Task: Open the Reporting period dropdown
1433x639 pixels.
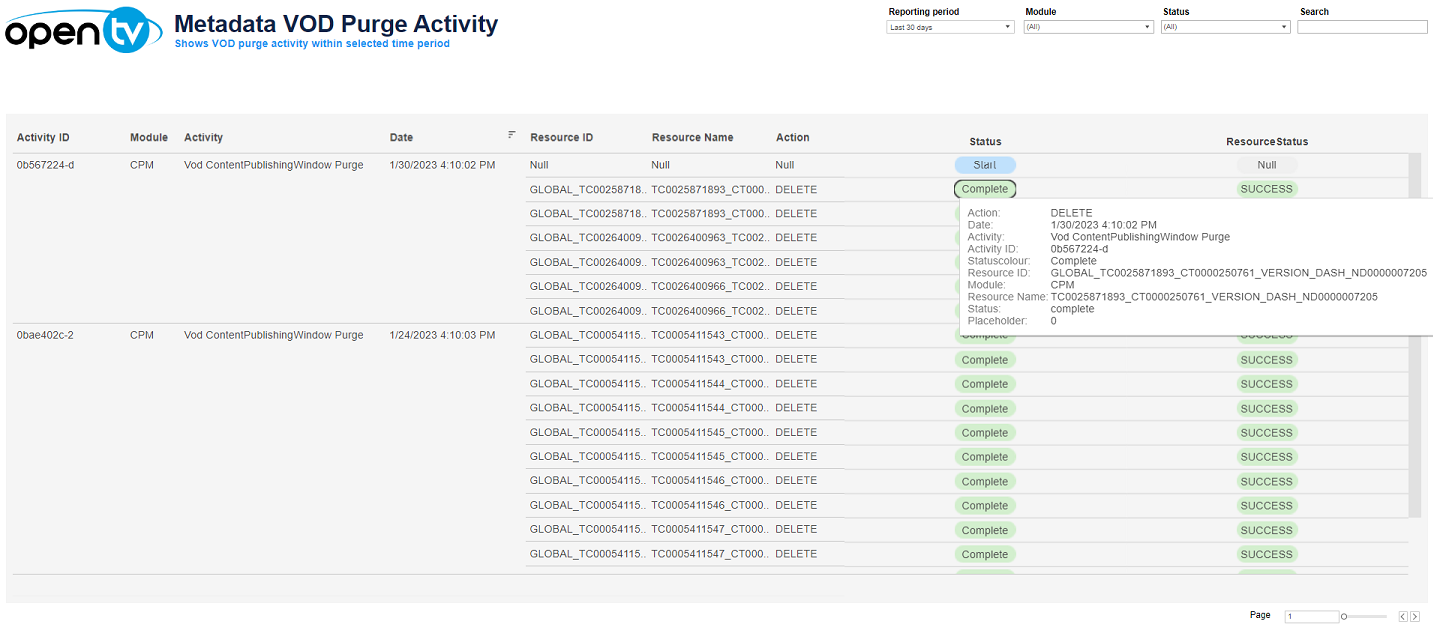Action: pyautogui.click(x=950, y=27)
